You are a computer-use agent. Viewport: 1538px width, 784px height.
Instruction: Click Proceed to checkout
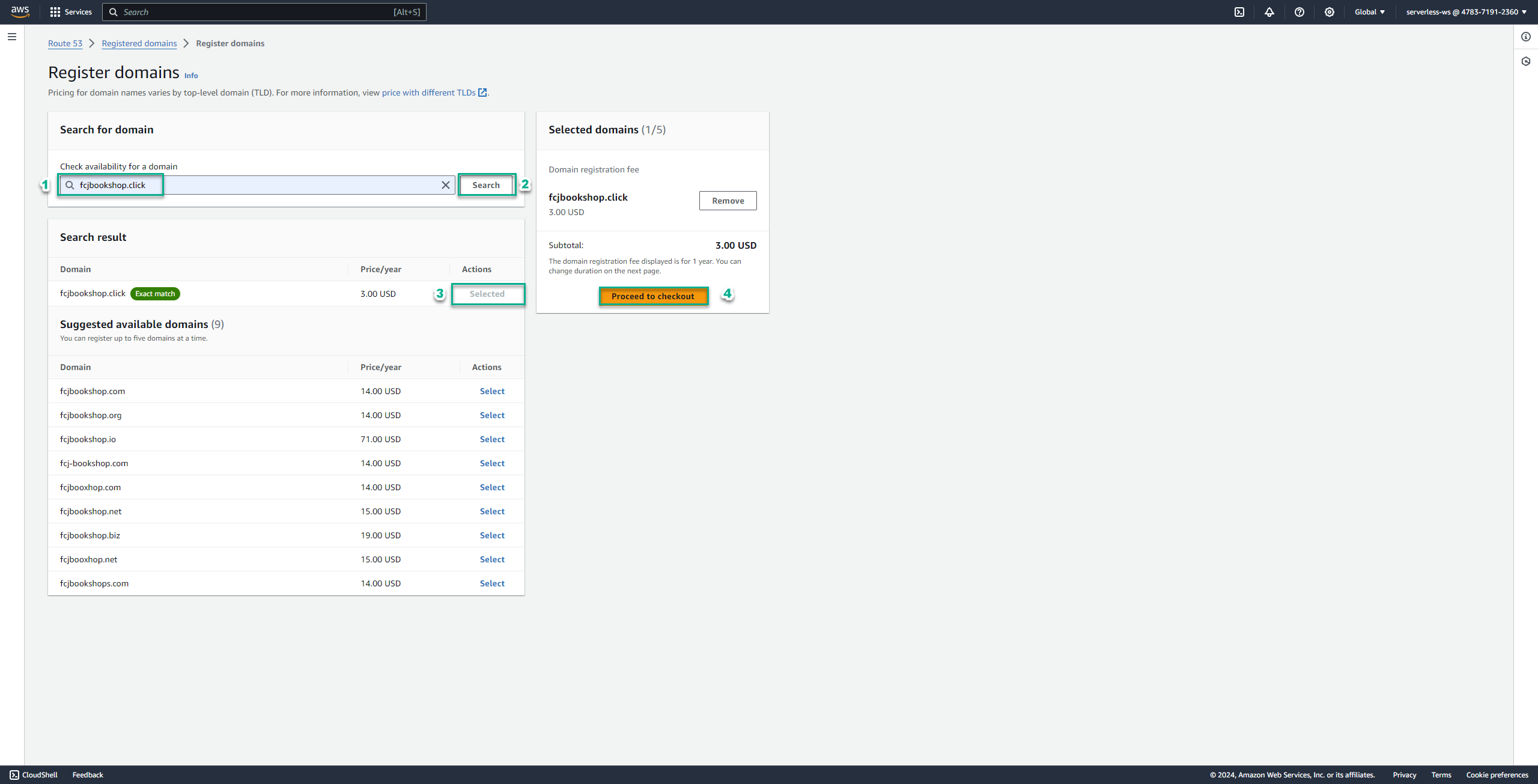tap(653, 296)
